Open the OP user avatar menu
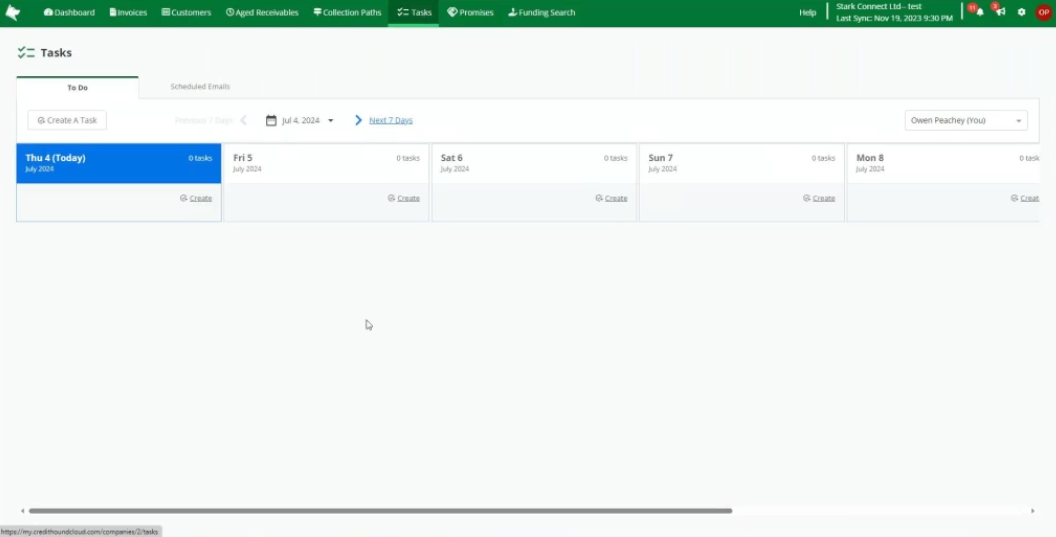Viewport: 1056px width, 537px height. click(x=1044, y=12)
